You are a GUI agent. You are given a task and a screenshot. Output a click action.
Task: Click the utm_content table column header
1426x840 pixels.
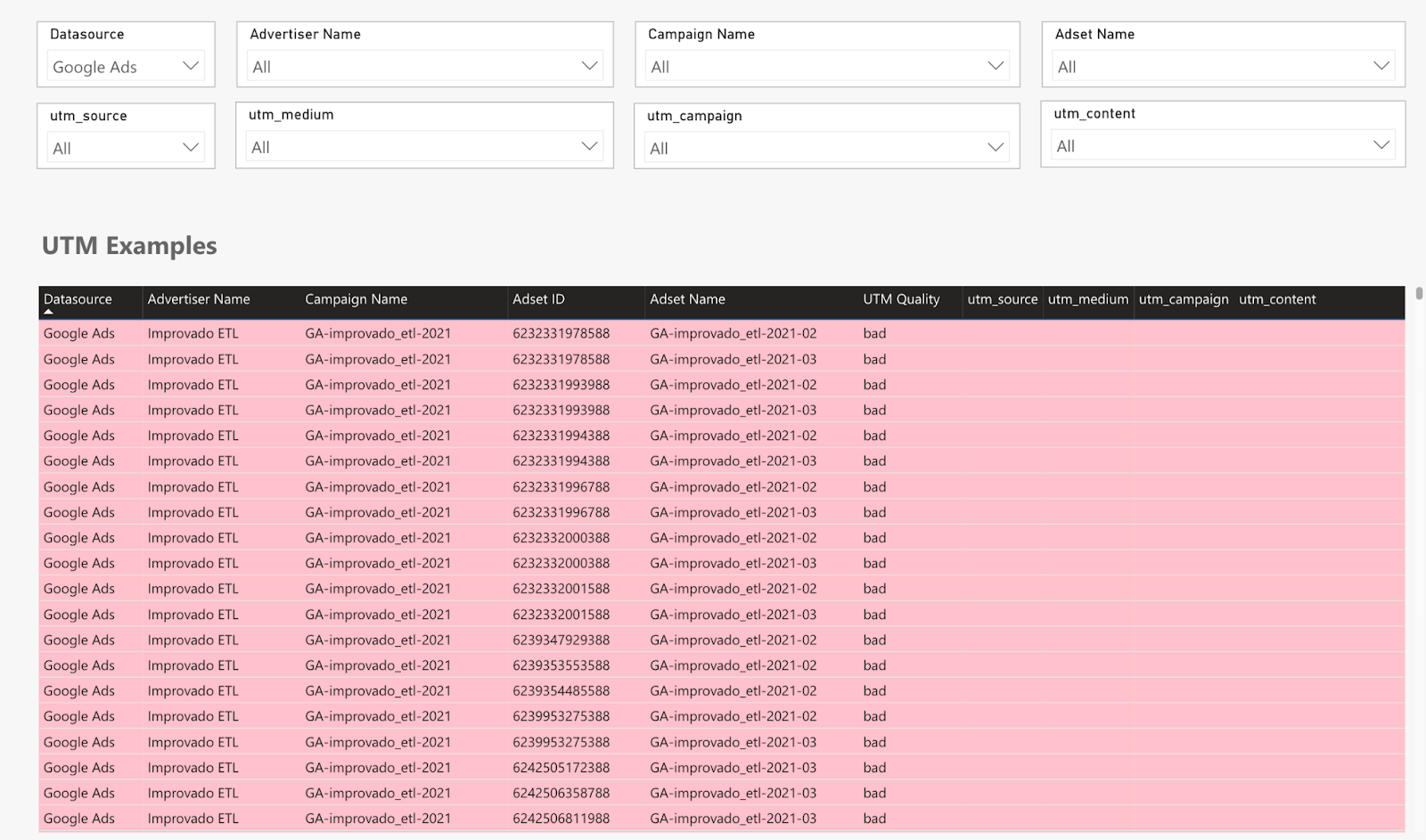(x=1276, y=299)
